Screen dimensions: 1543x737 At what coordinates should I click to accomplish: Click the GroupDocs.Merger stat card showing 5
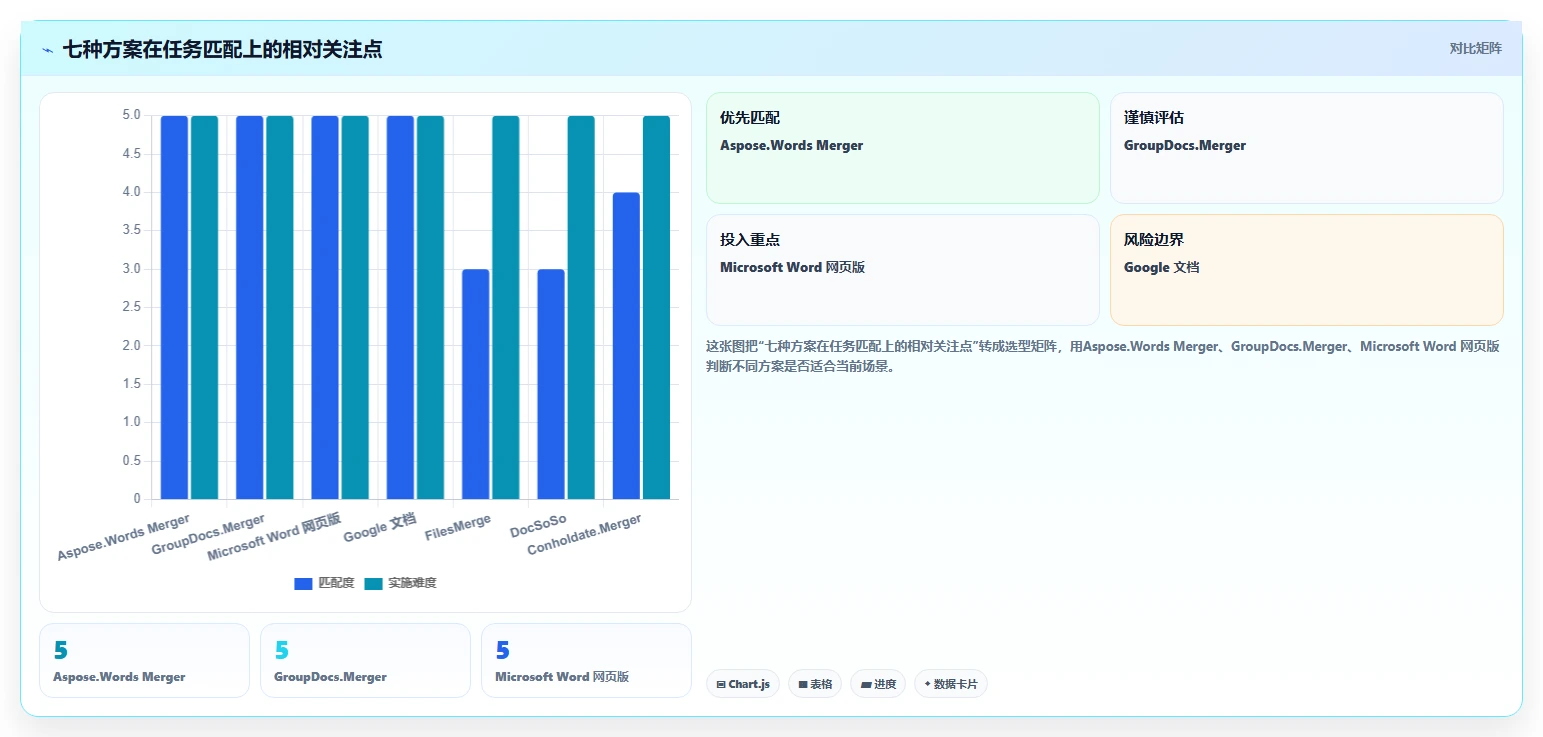click(x=365, y=660)
